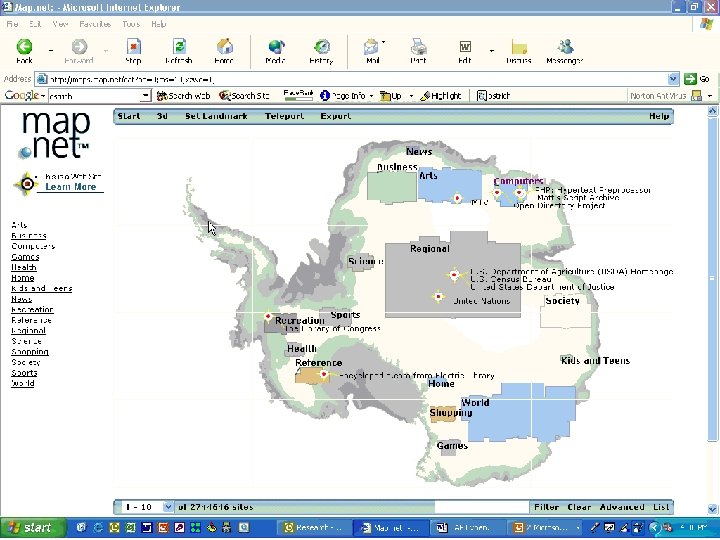Open Advanced options in bottom bar
The height and width of the screenshot is (540, 720).
click(622, 507)
